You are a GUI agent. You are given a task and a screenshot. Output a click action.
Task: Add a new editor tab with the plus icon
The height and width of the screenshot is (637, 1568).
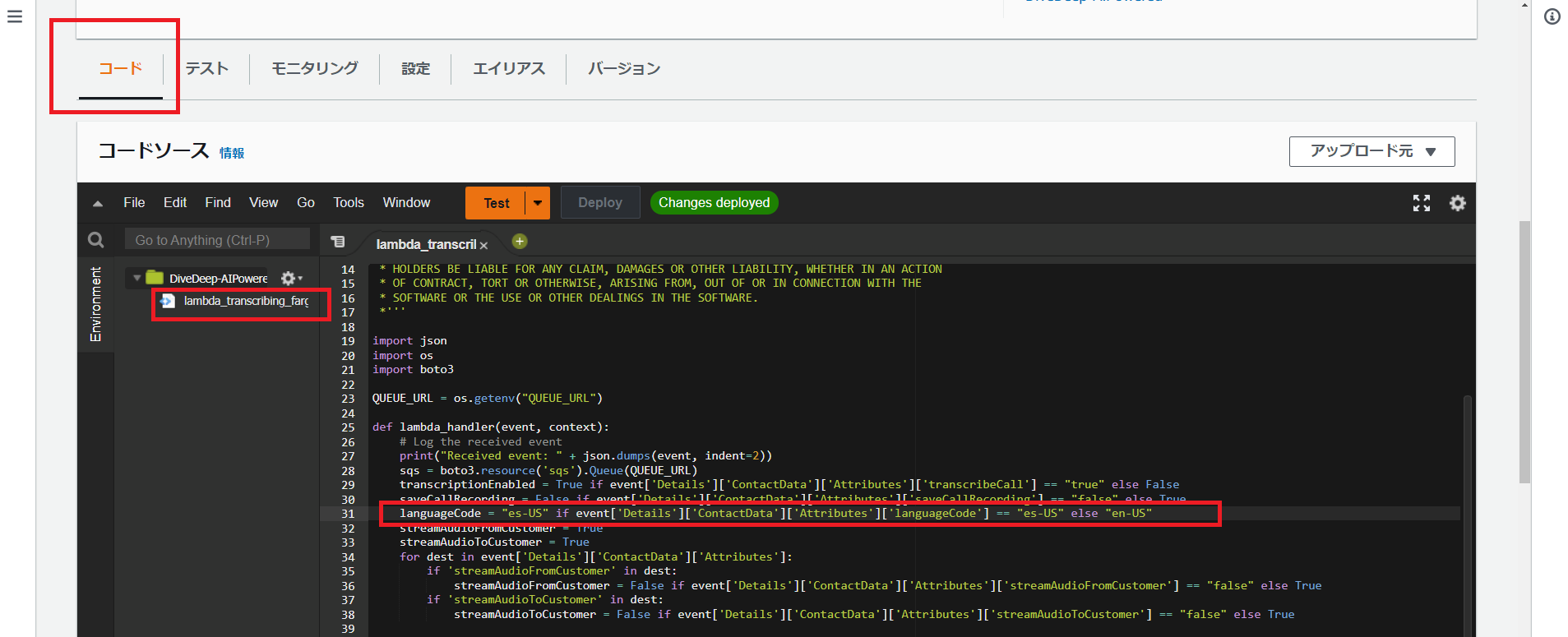coord(520,241)
